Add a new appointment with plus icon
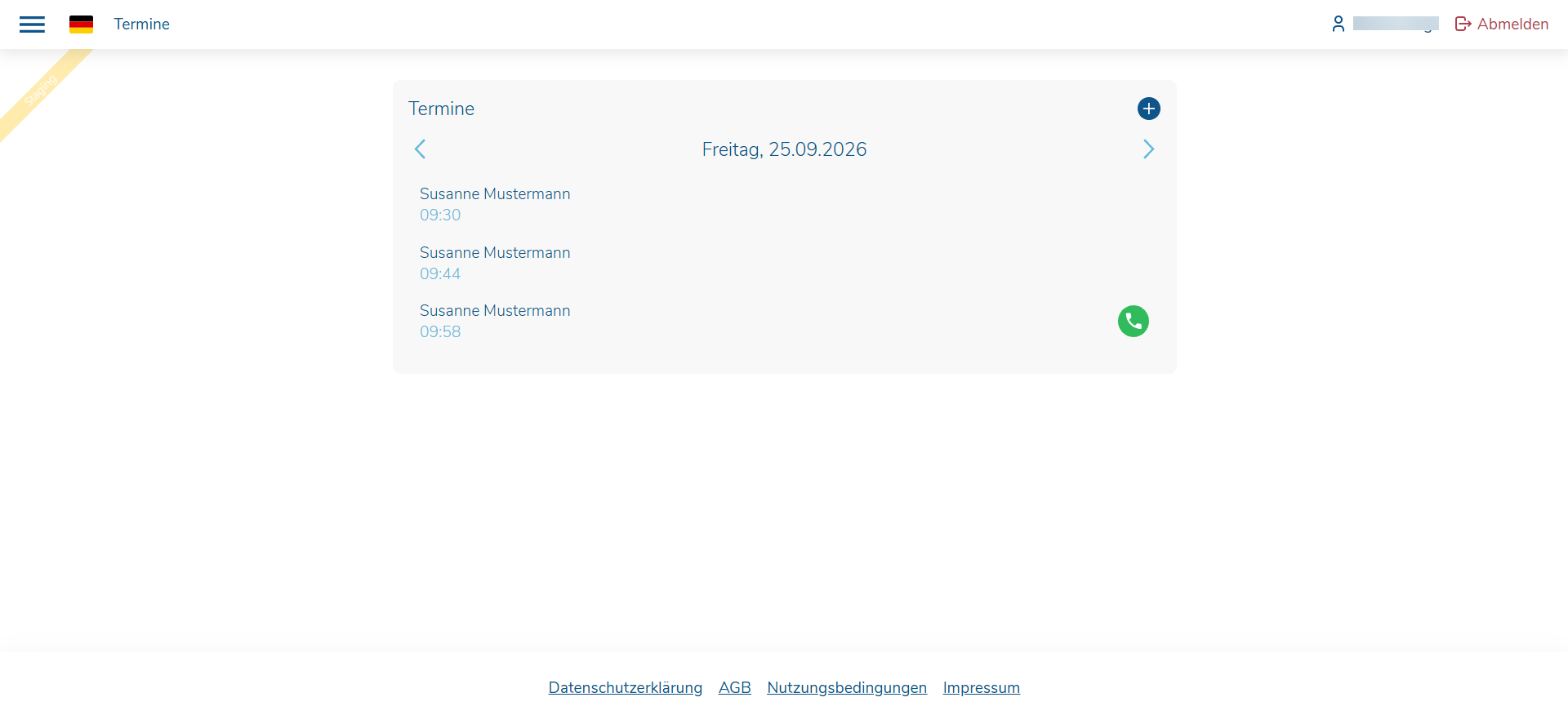This screenshot has height=724, width=1568. click(x=1148, y=109)
